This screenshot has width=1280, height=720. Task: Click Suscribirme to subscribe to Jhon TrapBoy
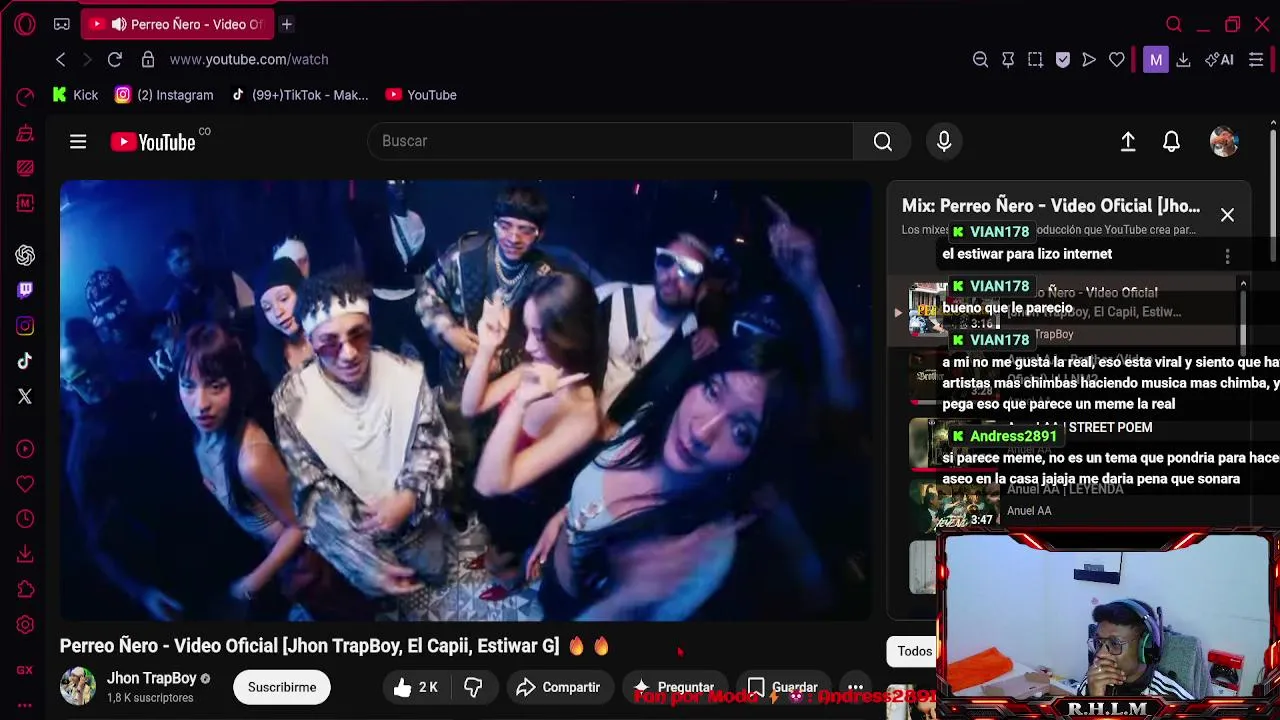point(282,687)
